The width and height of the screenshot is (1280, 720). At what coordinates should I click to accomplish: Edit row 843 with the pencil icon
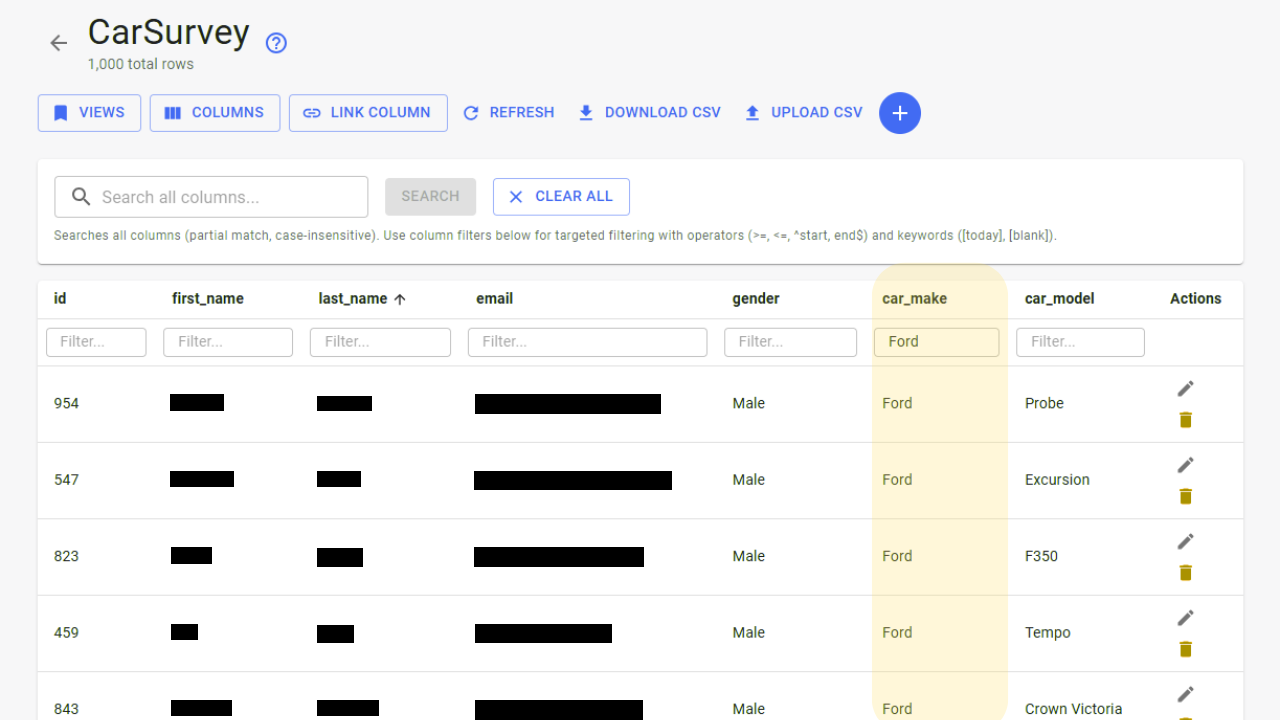tap(1185, 694)
